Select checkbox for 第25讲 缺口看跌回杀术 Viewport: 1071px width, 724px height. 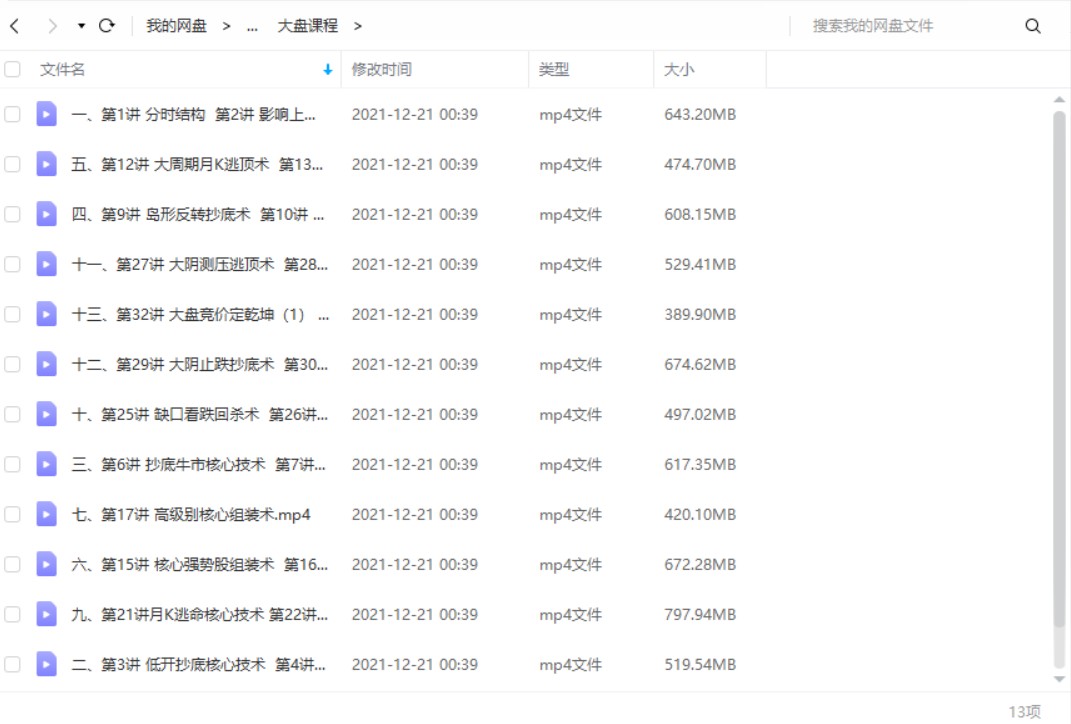(12, 414)
